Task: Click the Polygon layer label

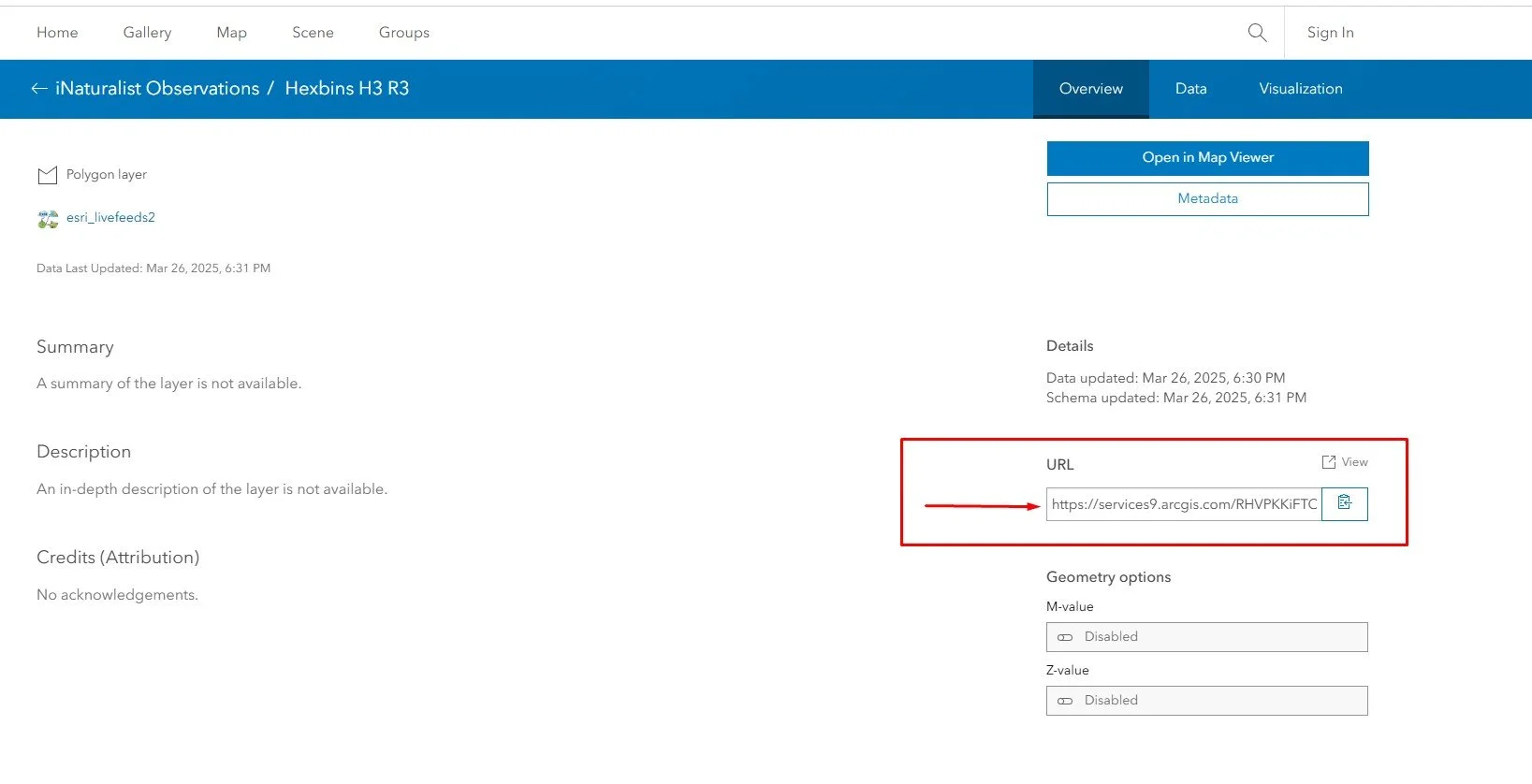Action: pyautogui.click(x=107, y=175)
